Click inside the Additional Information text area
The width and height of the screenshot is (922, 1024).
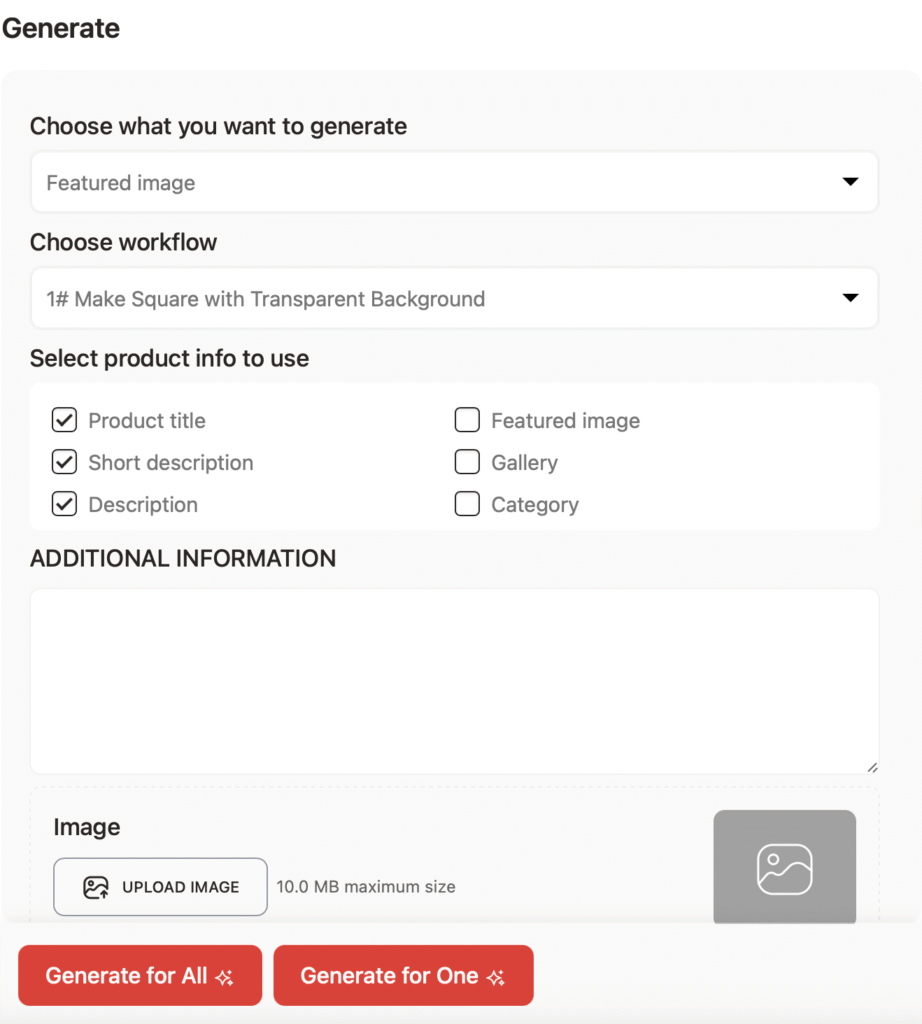click(455, 680)
